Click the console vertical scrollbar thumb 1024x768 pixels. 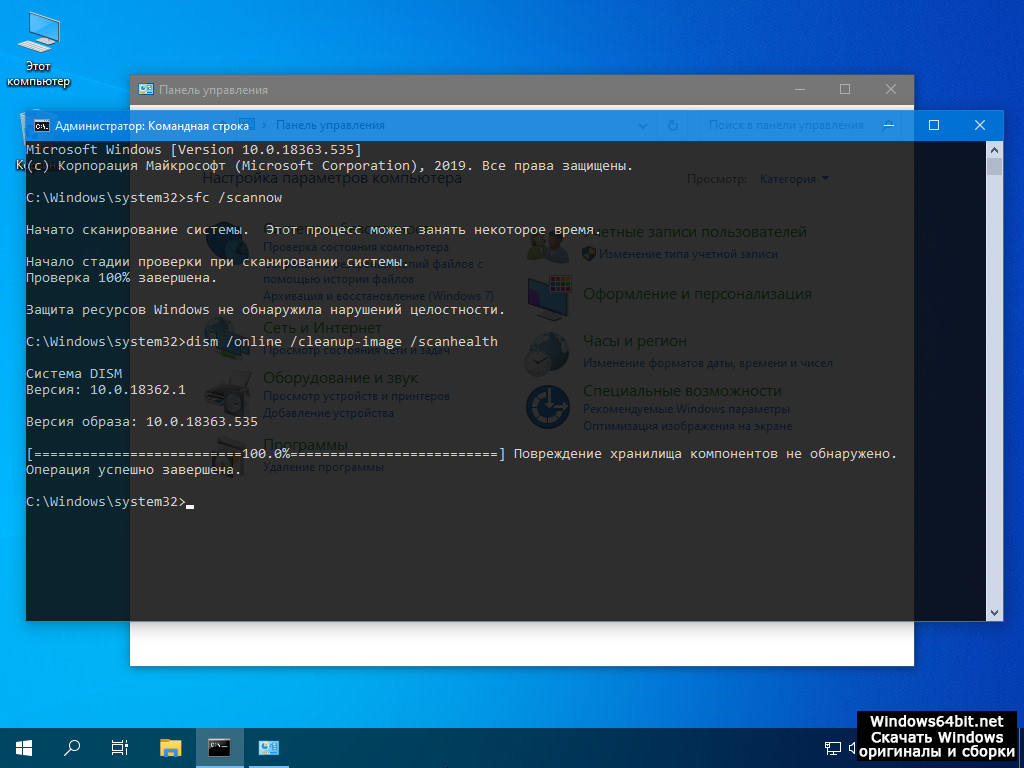point(994,167)
